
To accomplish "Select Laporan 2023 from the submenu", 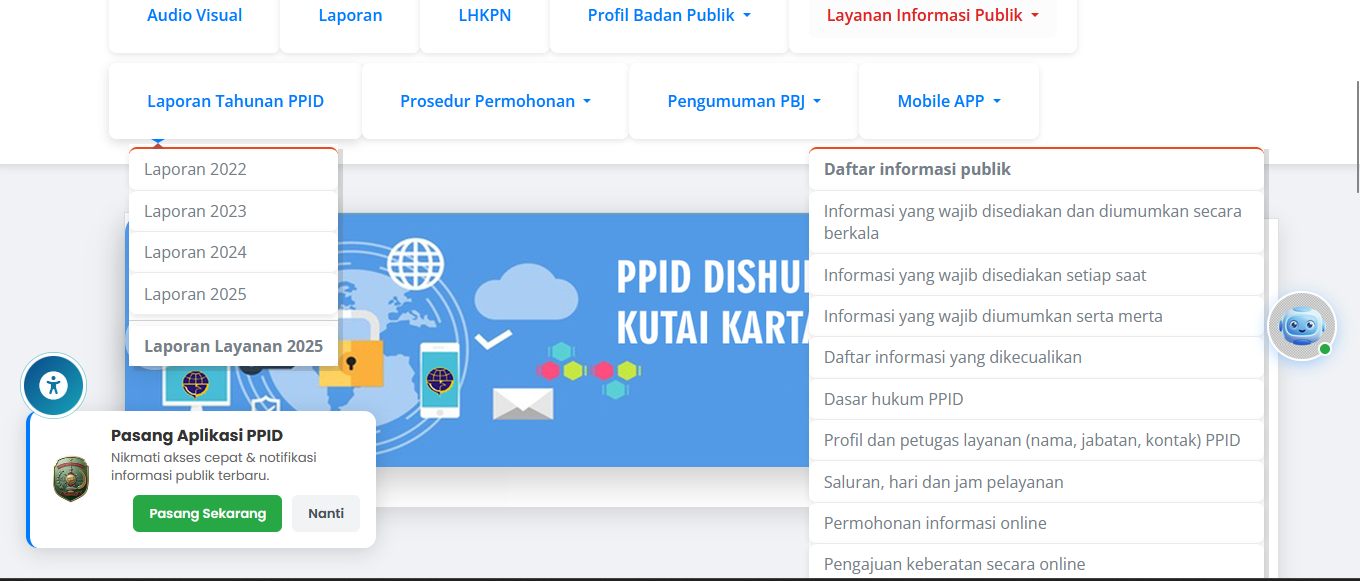I will point(233,211).
